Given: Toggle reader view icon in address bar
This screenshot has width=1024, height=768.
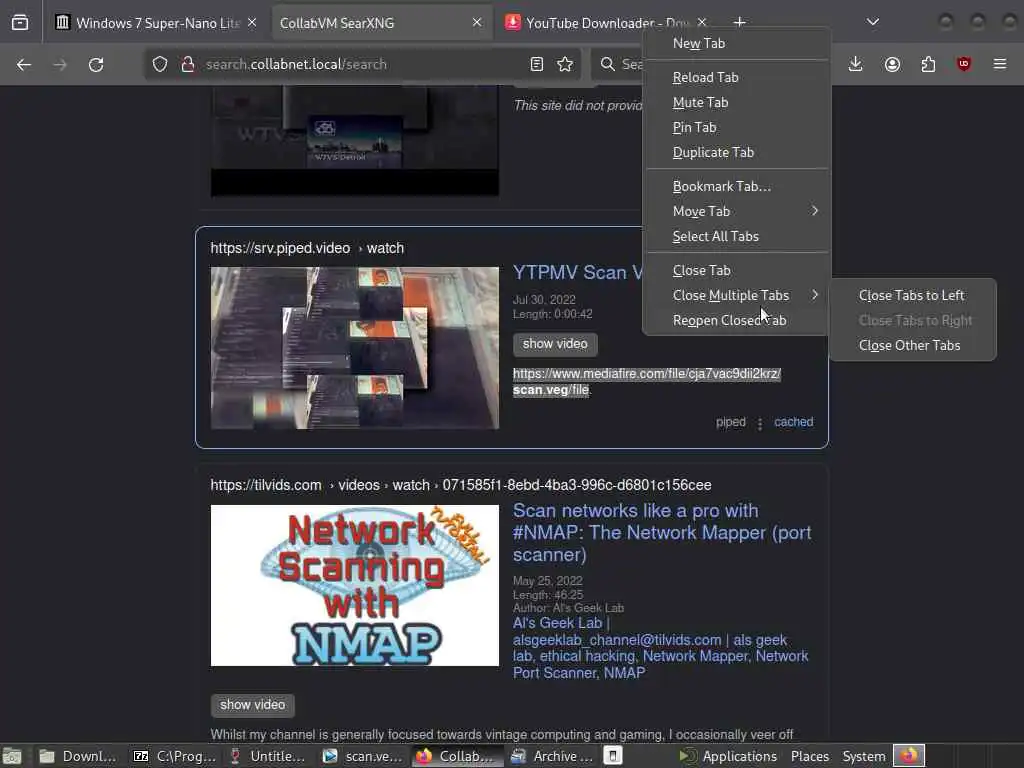Looking at the screenshot, I should pos(537,64).
